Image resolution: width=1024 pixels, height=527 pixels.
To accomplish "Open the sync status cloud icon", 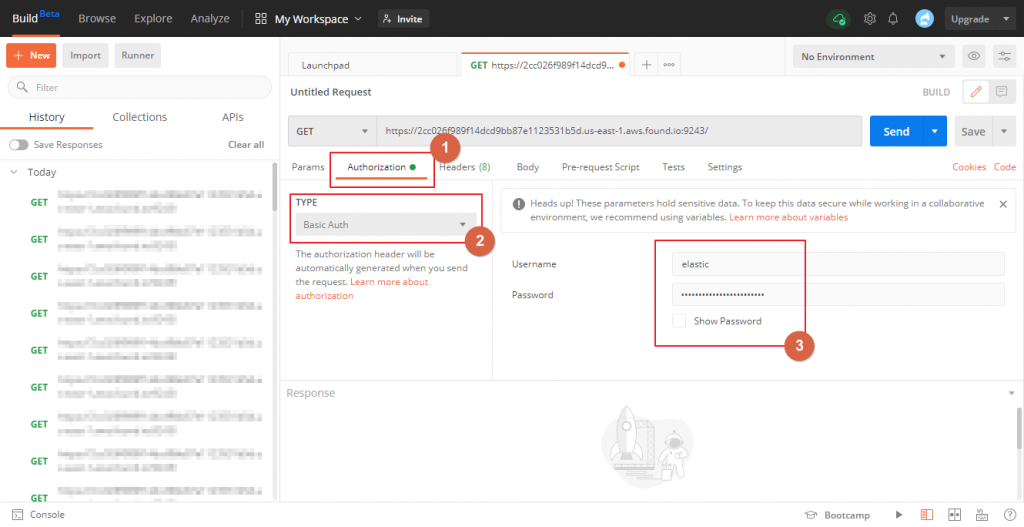I will [x=839, y=19].
